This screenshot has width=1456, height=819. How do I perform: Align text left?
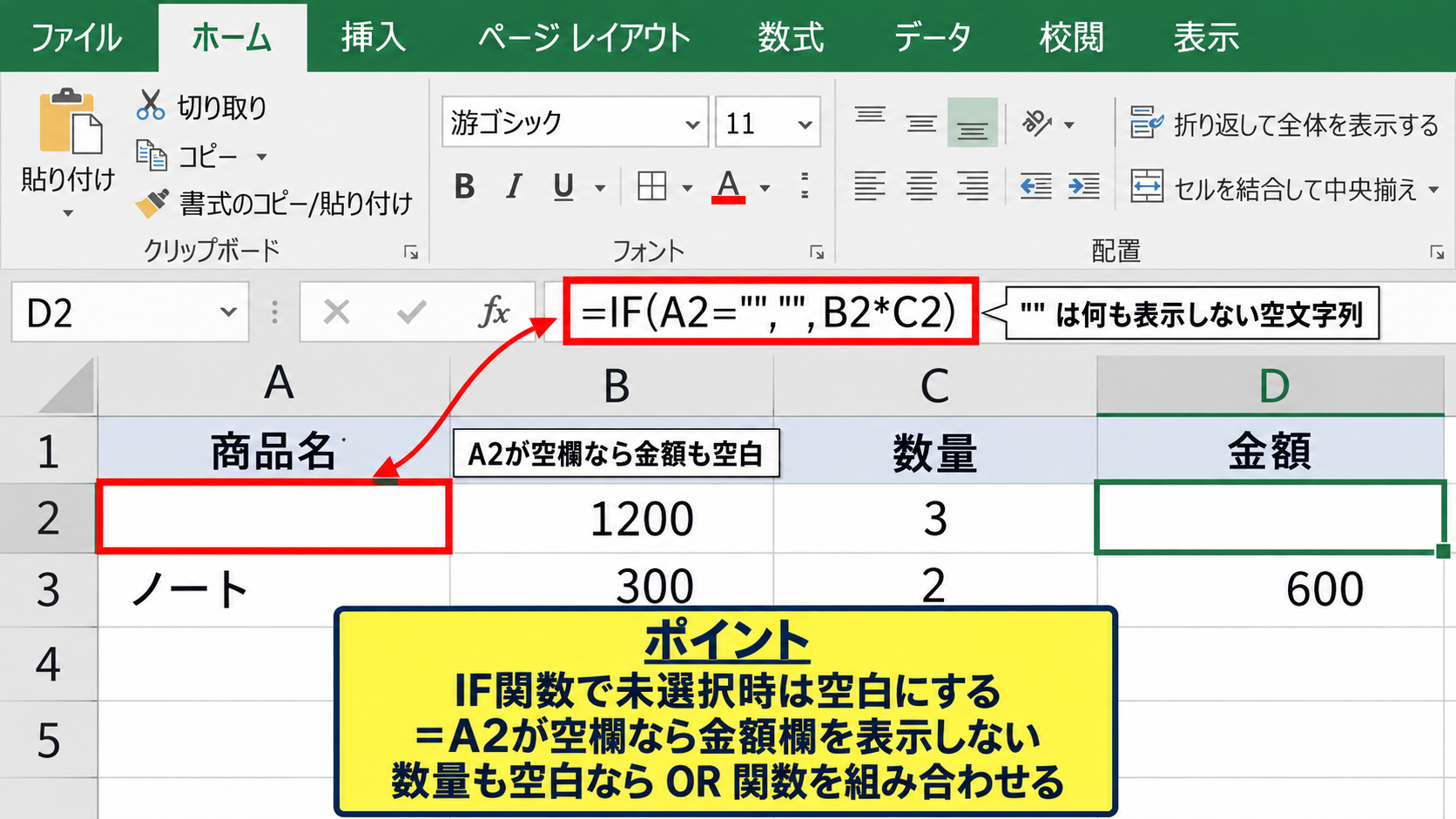870,186
